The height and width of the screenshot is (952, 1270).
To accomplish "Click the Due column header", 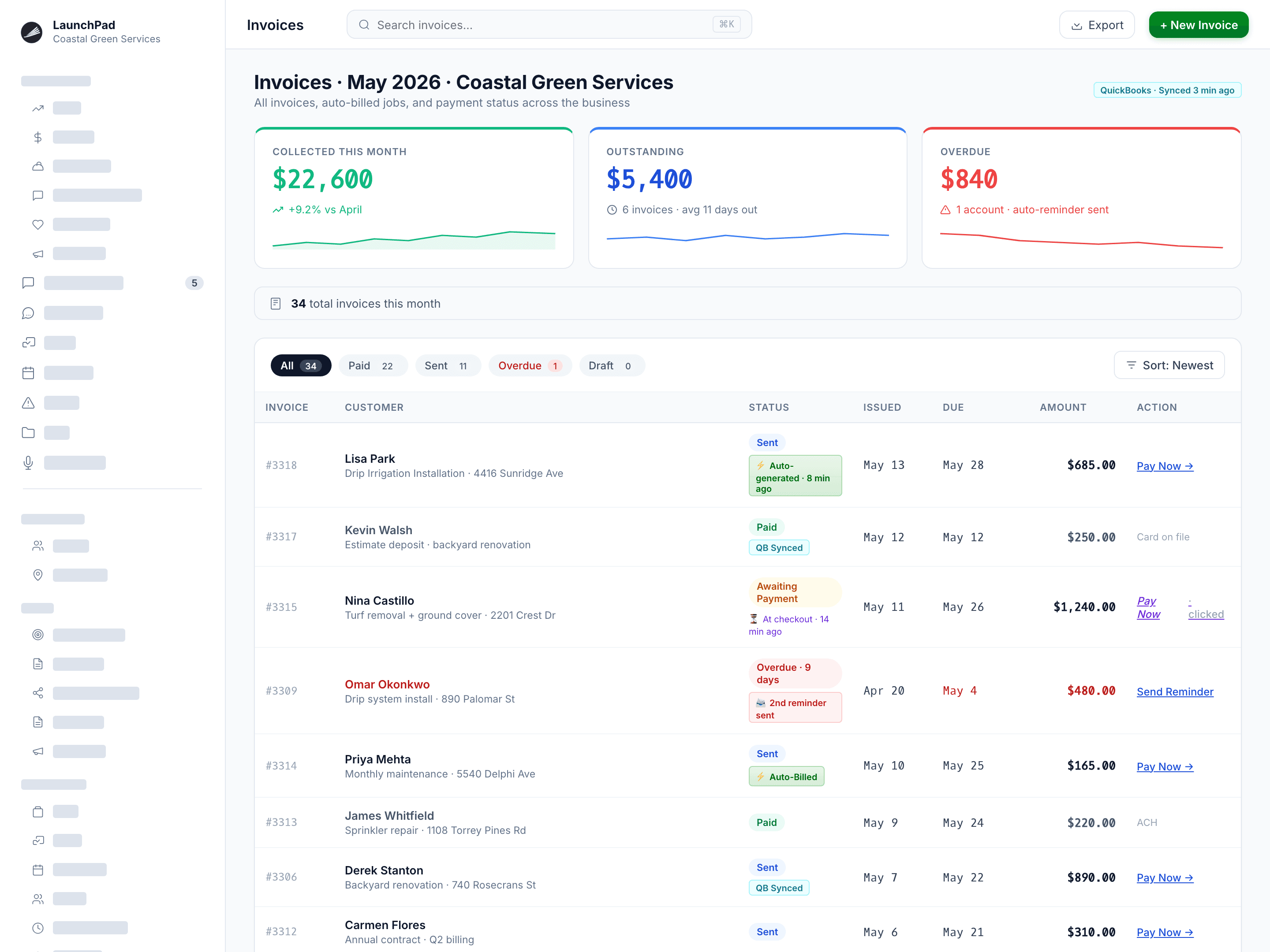I will (x=953, y=407).
